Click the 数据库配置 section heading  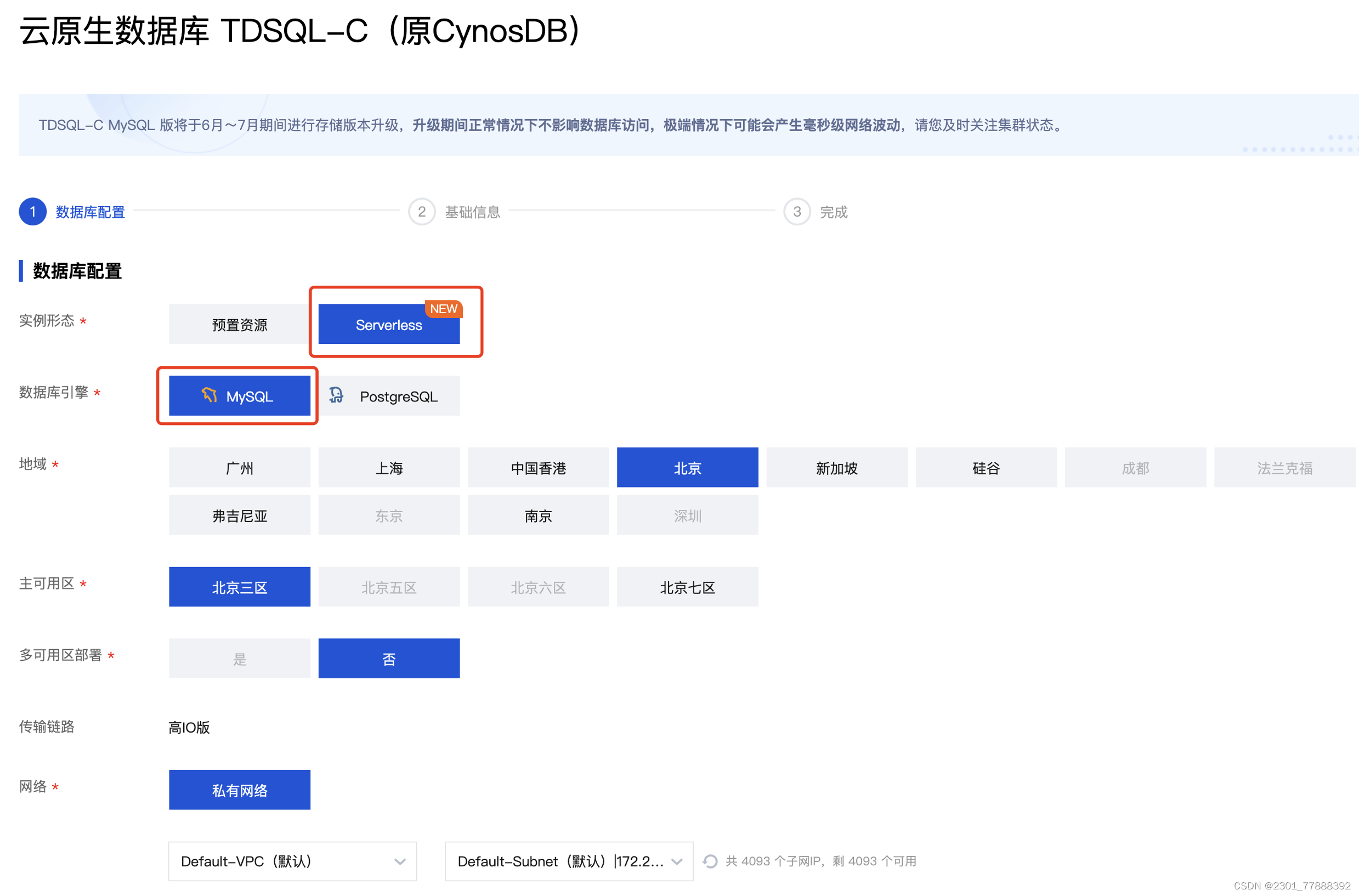click(77, 271)
